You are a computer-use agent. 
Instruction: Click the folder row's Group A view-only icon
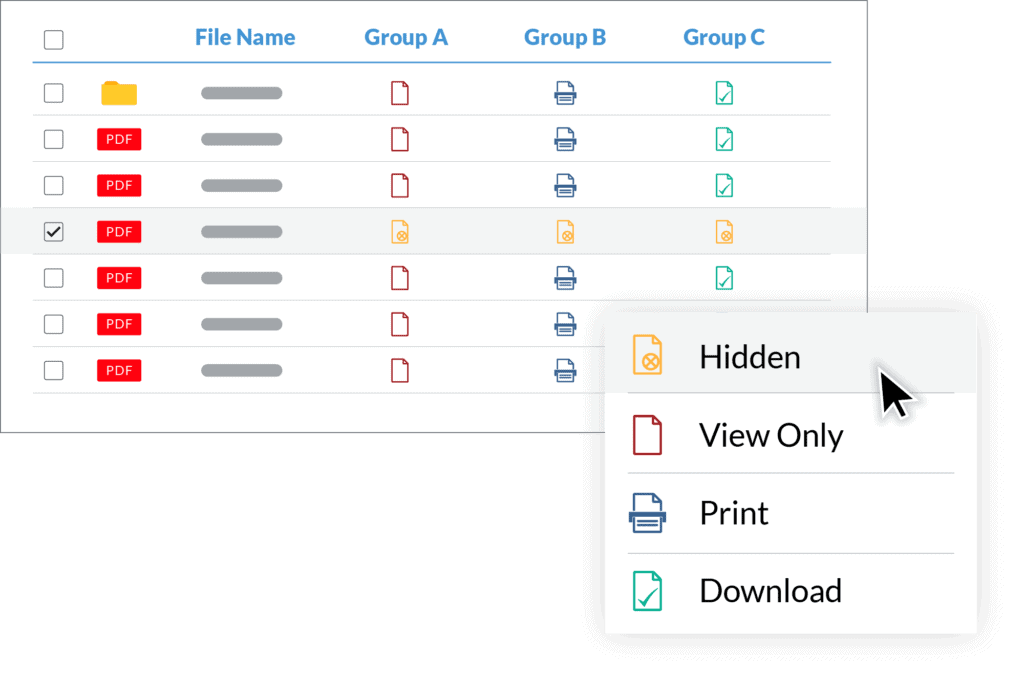click(400, 94)
